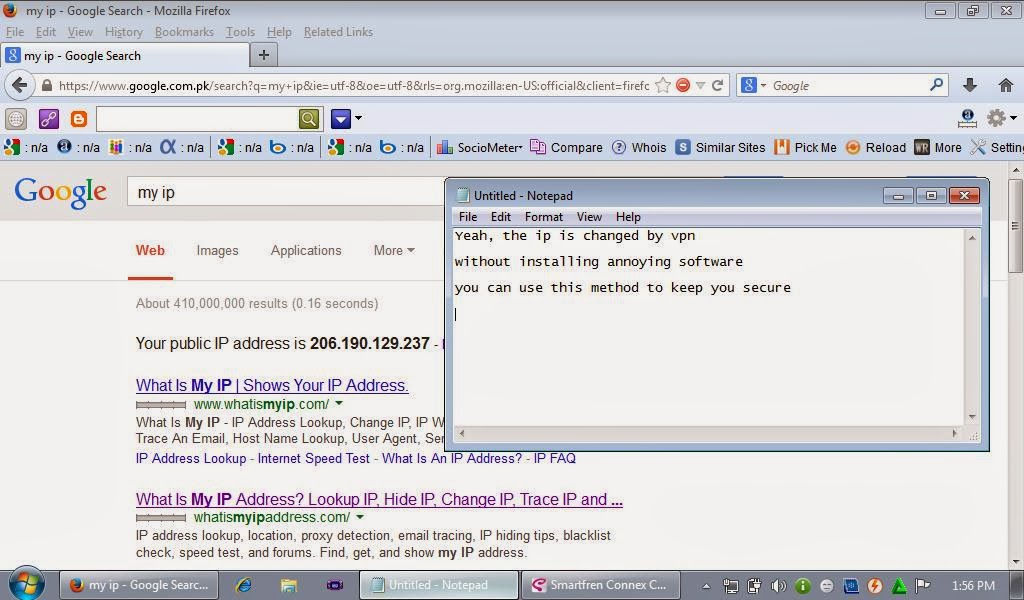Screen dimensions: 1024x600
Task: Click the red stop icon in address bar
Action: click(x=683, y=86)
